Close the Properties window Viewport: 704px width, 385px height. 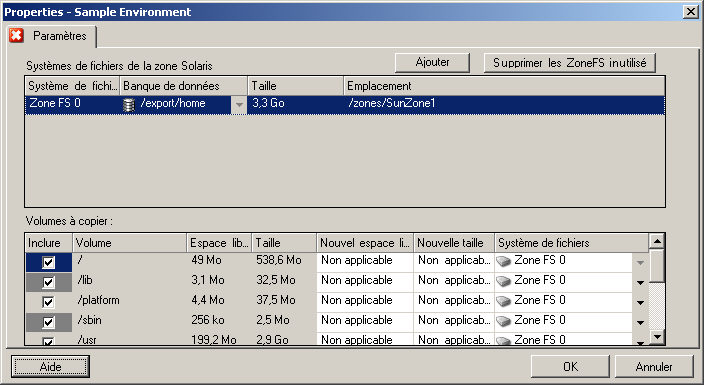pos(691,12)
